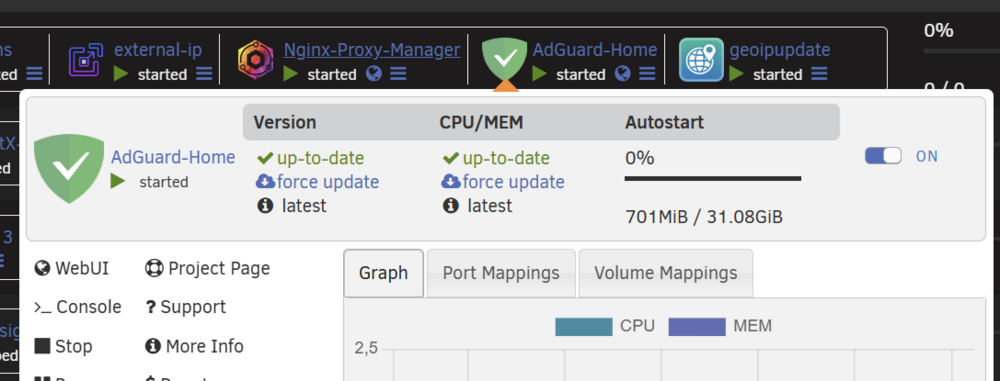The width and height of the screenshot is (1000, 381).
Task: Stop the AdGuard-Home container
Action: (x=63, y=347)
